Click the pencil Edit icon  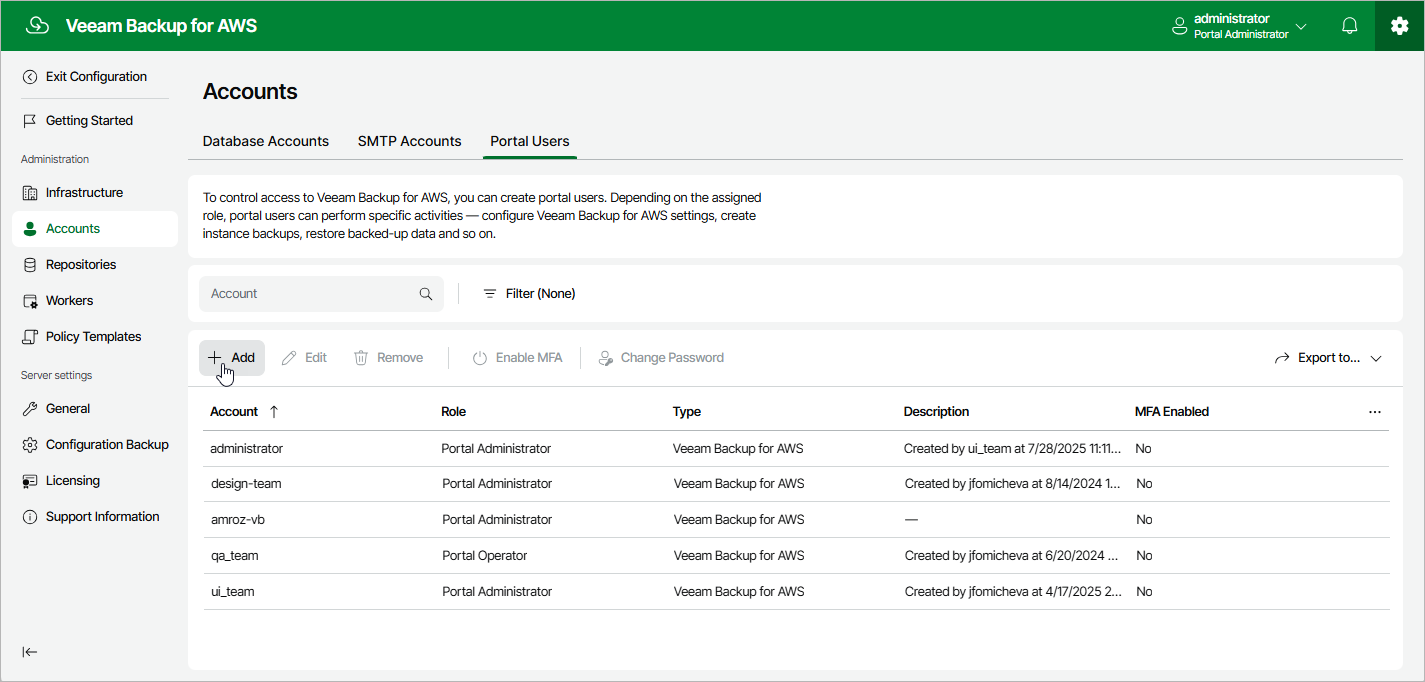(289, 358)
